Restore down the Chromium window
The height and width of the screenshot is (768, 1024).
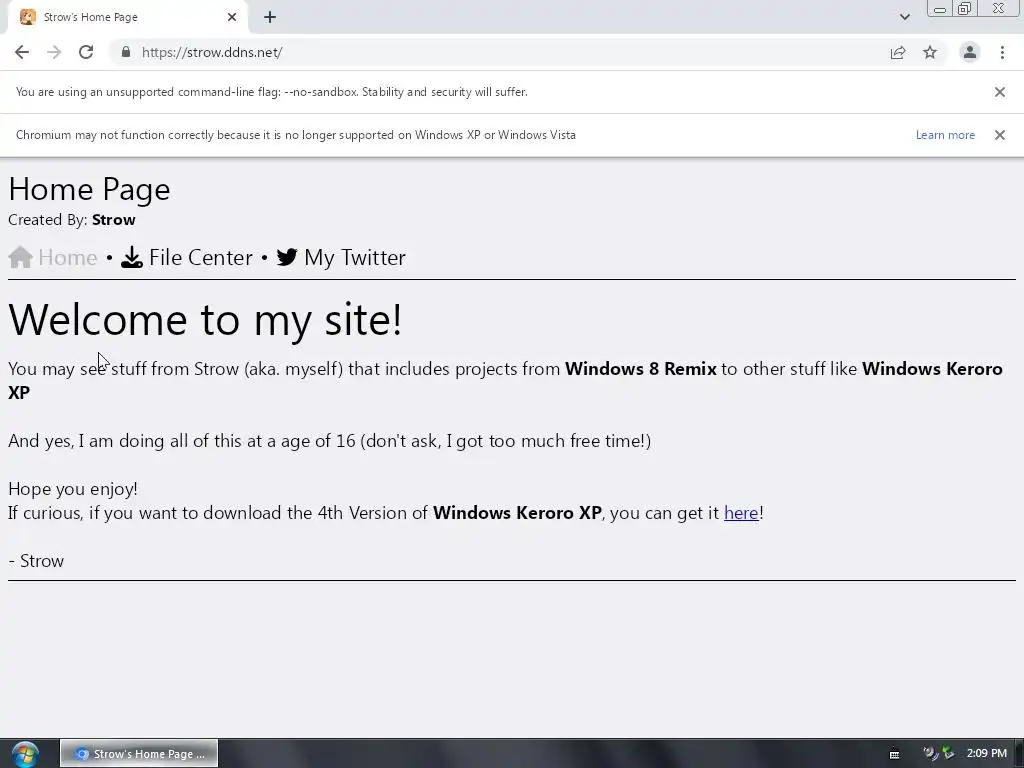click(964, 8)
